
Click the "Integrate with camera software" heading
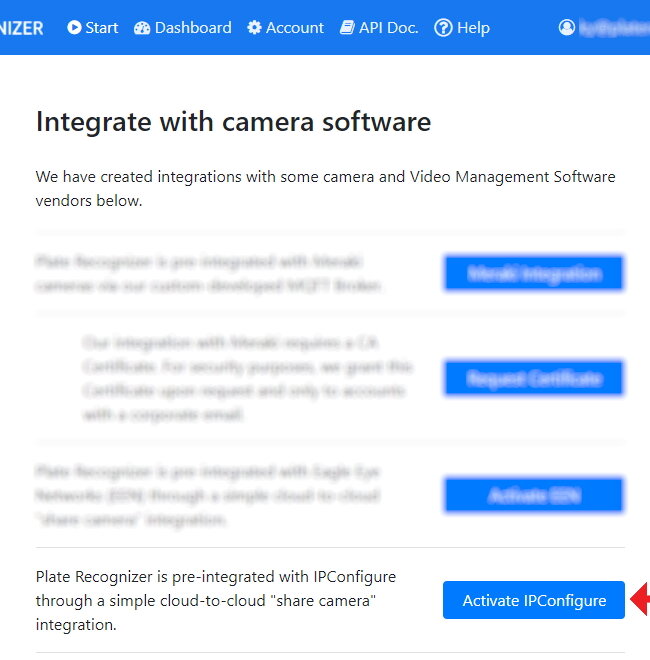click(x=234, y=122)
